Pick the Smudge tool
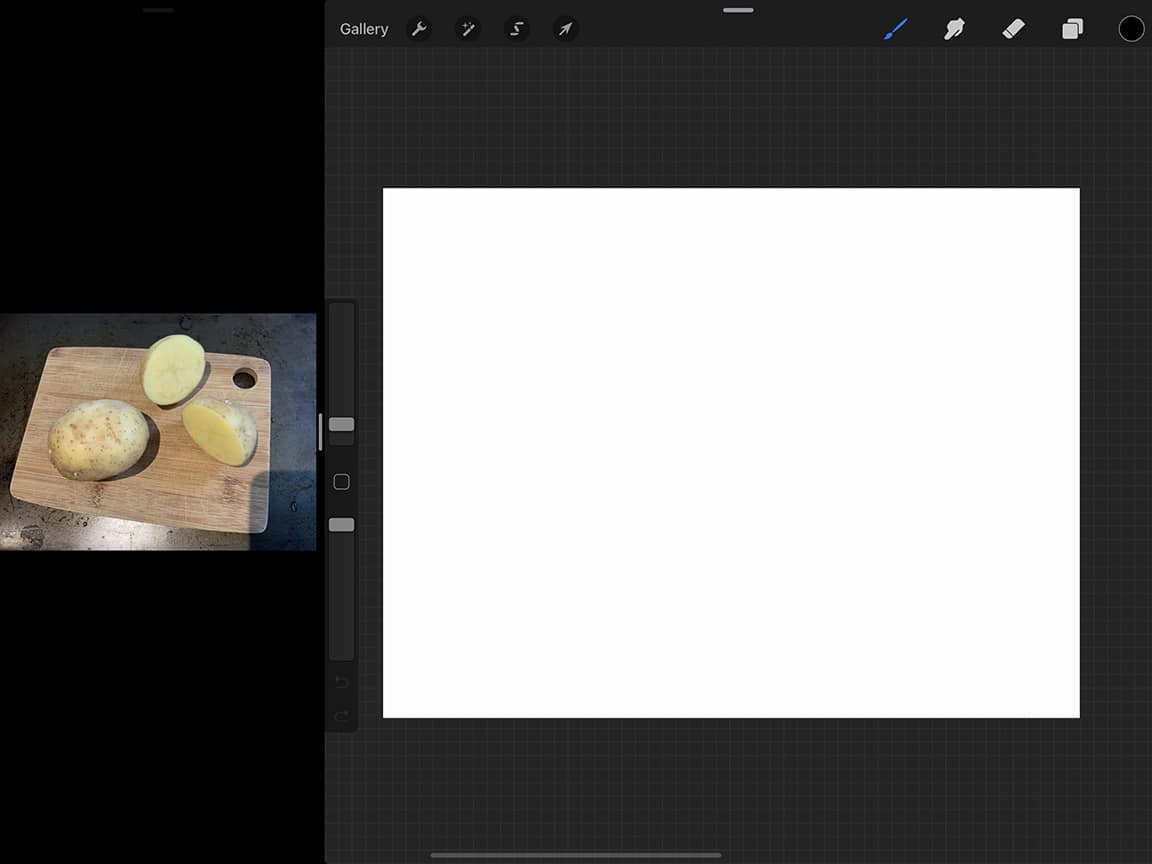1152x864 pixels. pyautogui.click(x=954, y=28)
